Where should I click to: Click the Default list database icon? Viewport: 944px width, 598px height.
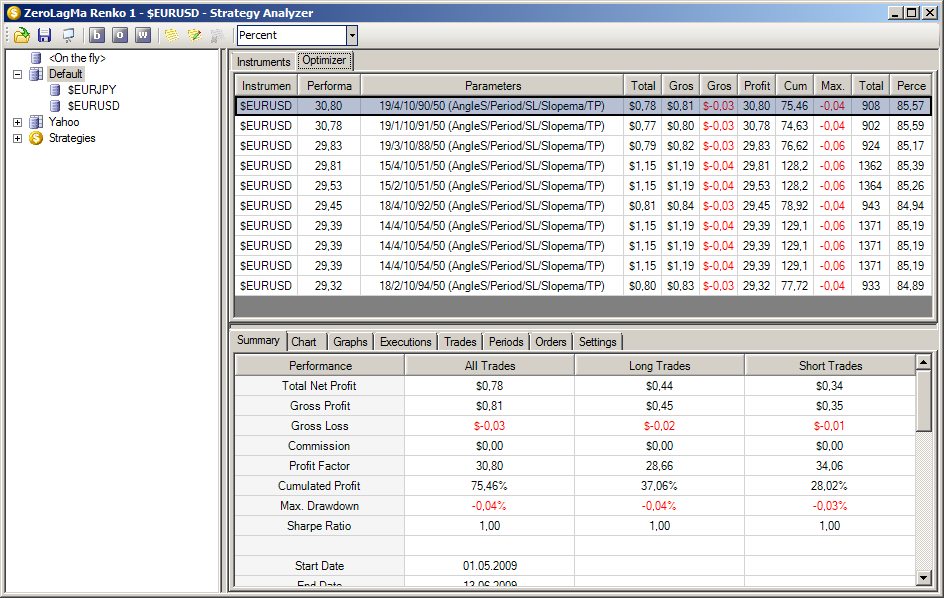[36, 74]
